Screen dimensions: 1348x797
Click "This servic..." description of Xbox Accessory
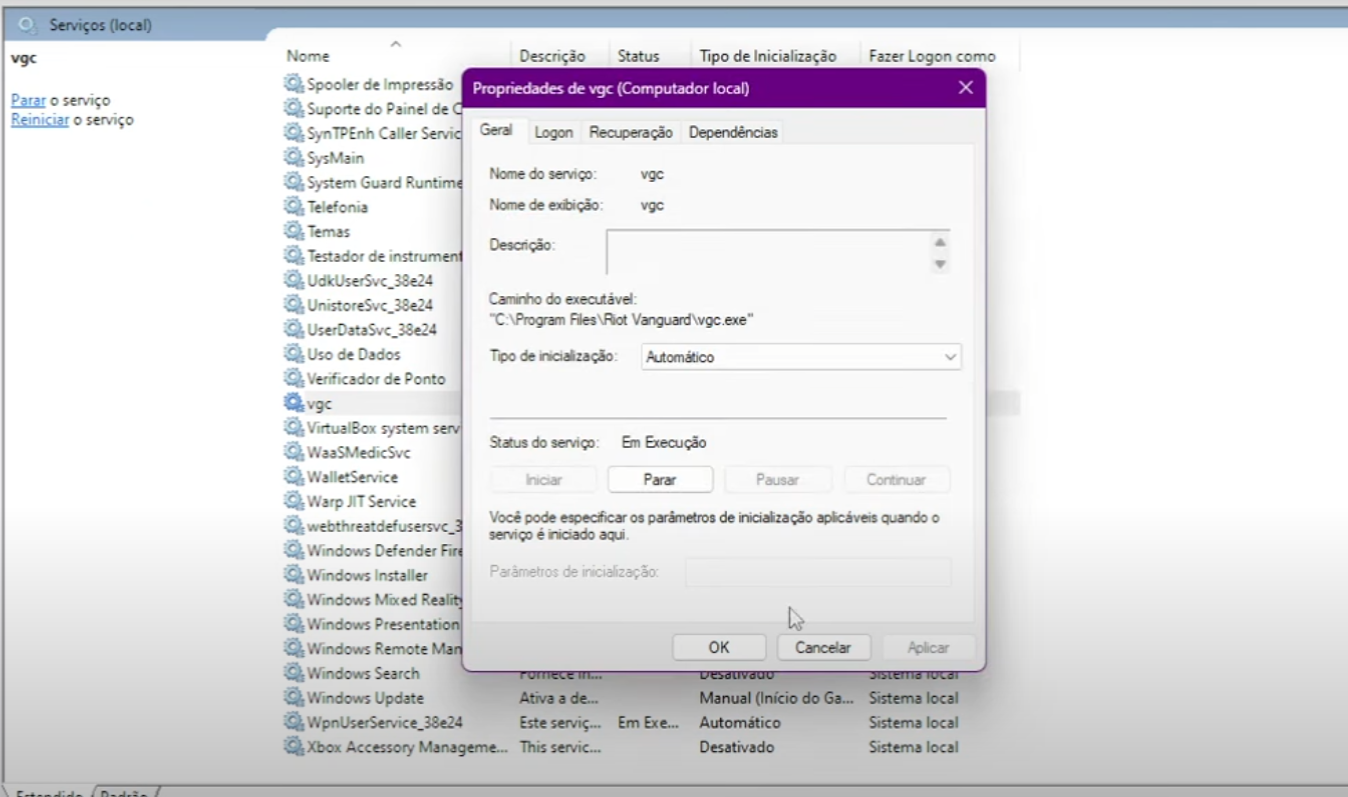point(560,747)
